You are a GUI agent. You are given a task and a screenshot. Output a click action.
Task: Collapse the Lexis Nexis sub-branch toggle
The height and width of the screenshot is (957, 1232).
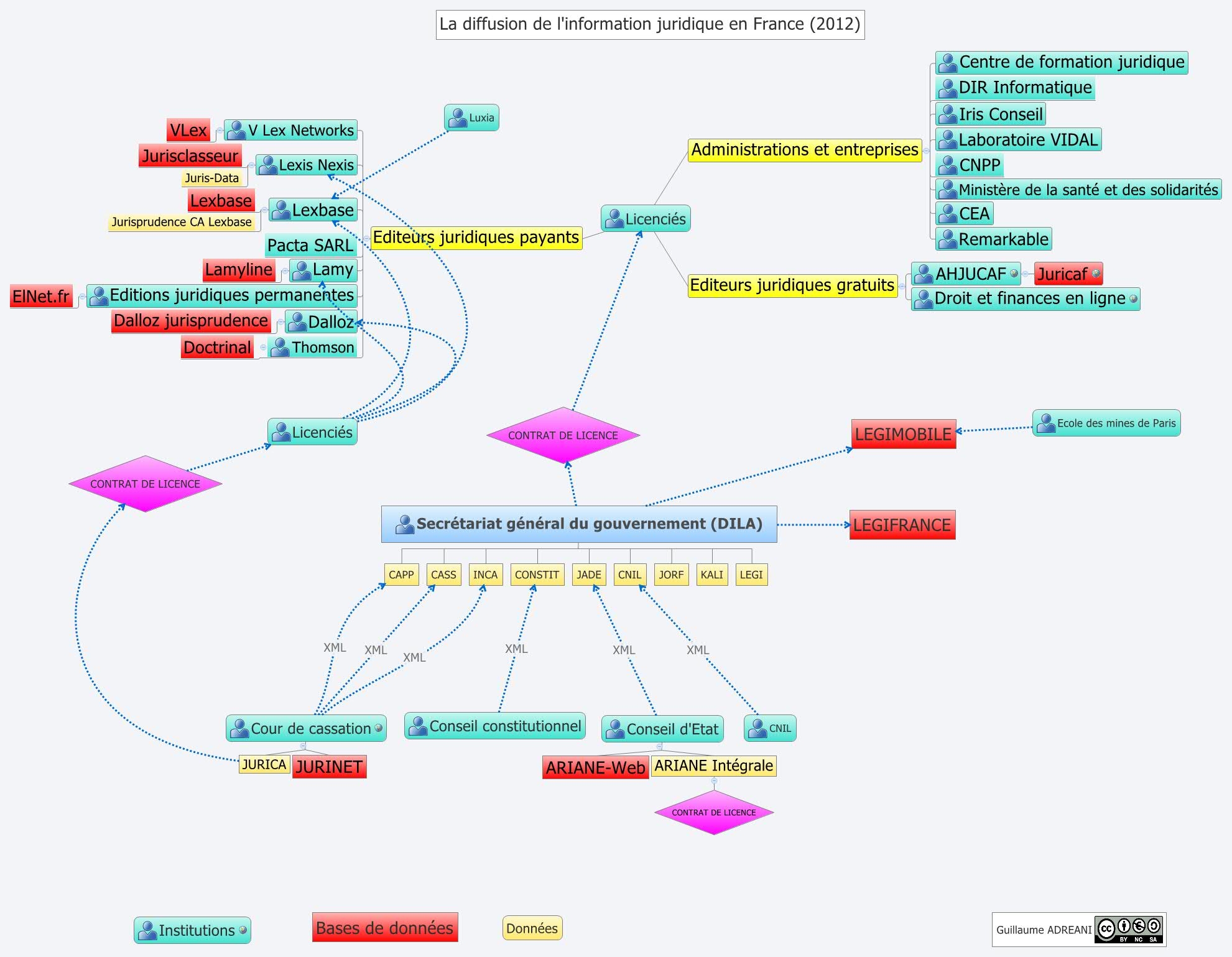point(251,165)
